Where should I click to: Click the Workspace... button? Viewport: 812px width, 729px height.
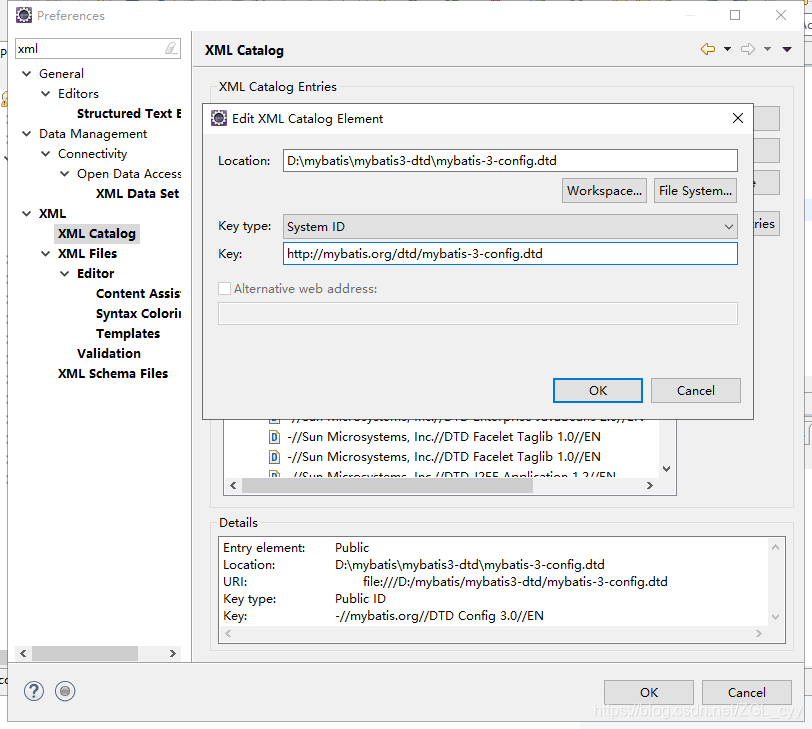point(604,191)
